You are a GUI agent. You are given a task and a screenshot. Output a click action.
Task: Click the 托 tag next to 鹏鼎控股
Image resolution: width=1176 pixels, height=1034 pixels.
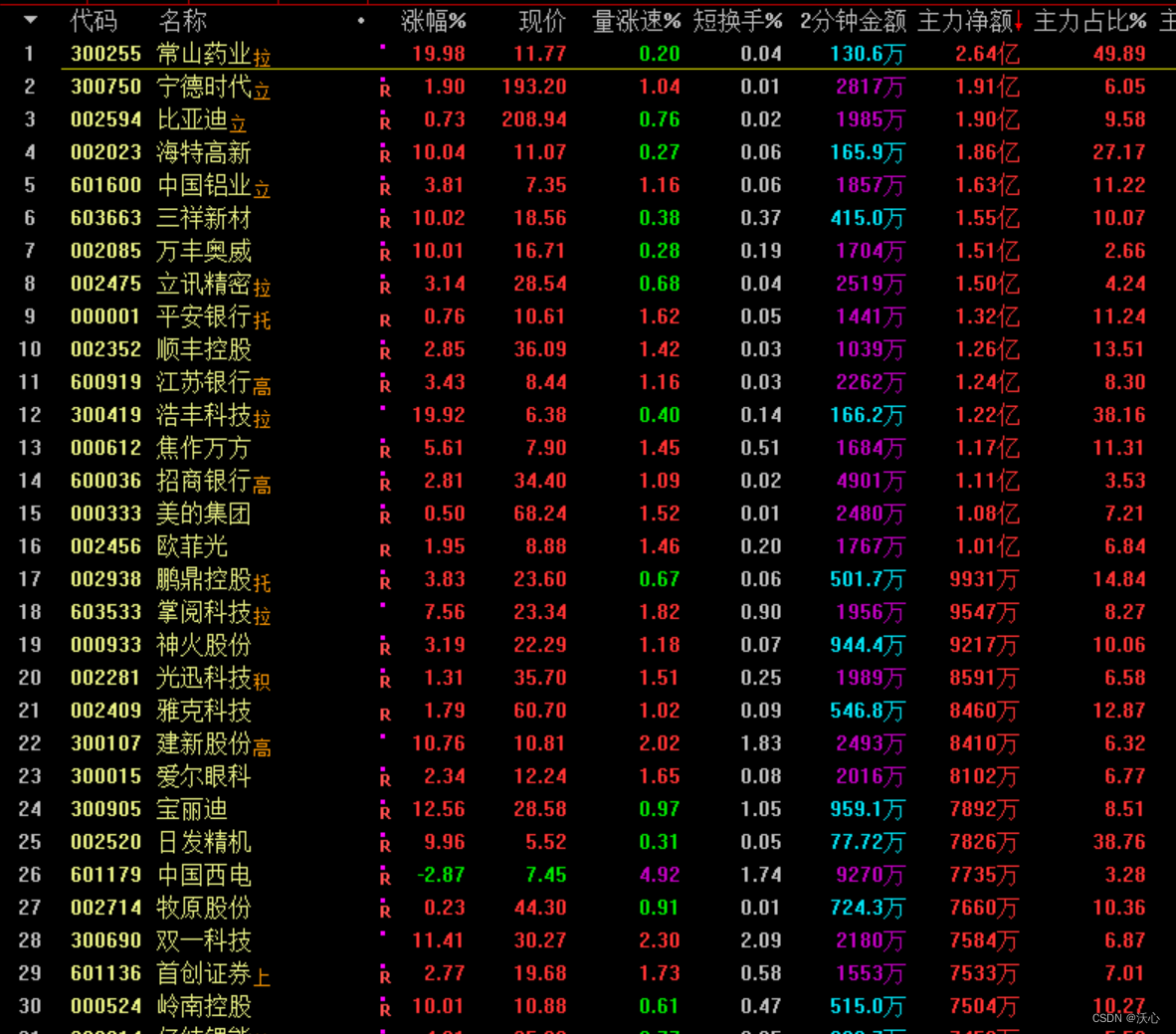(x=262, y=583)
